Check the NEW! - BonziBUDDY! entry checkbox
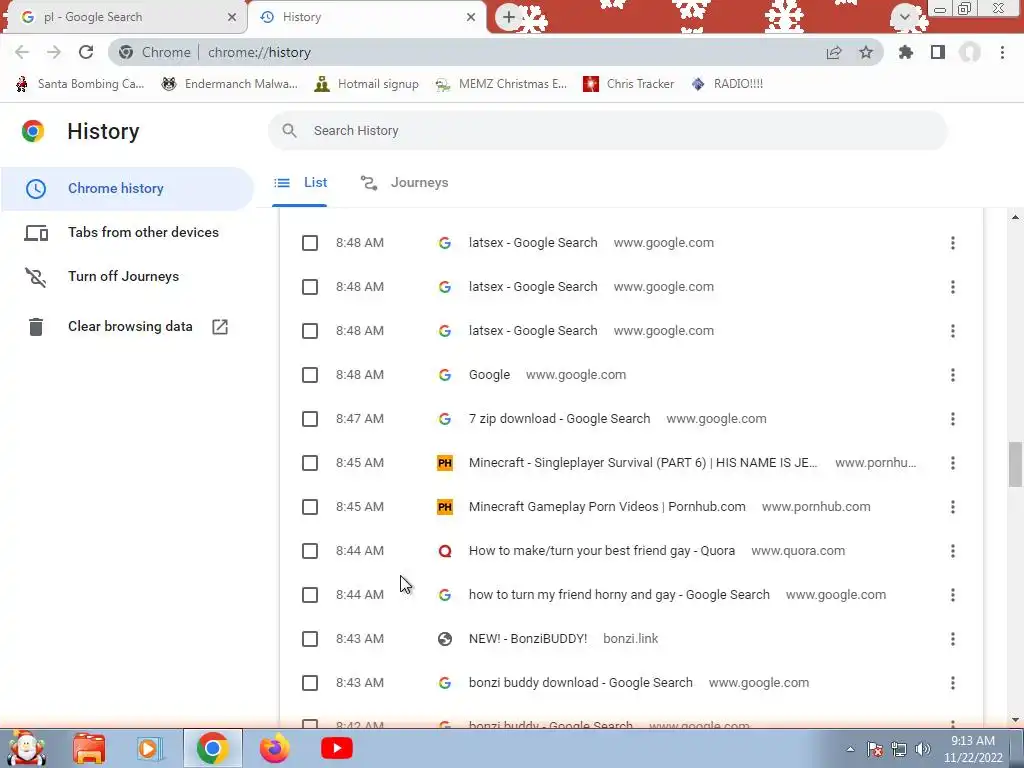This screenshot has height=768, width=1024. point(310,639)
